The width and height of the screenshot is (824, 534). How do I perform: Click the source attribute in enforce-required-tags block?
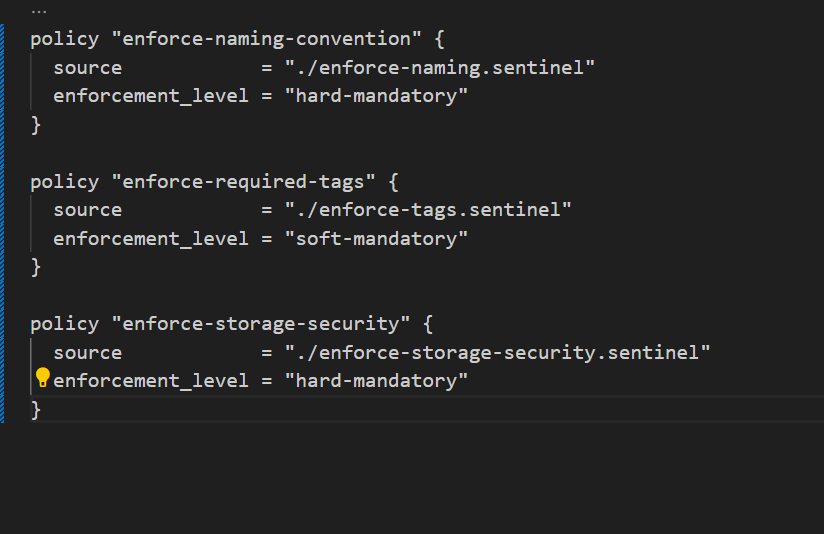point(88,210)
